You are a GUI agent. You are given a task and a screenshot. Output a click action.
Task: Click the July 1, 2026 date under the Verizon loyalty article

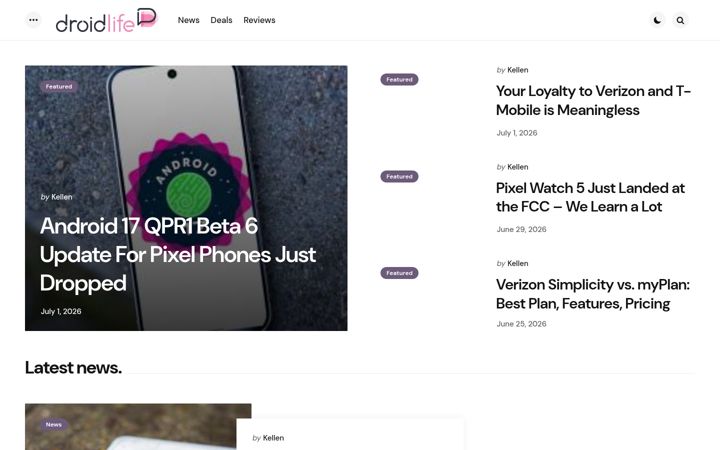pos(517,133)
